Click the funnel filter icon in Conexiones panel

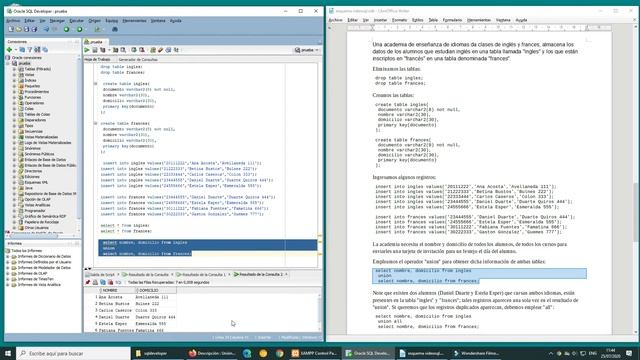pos(29,50)
